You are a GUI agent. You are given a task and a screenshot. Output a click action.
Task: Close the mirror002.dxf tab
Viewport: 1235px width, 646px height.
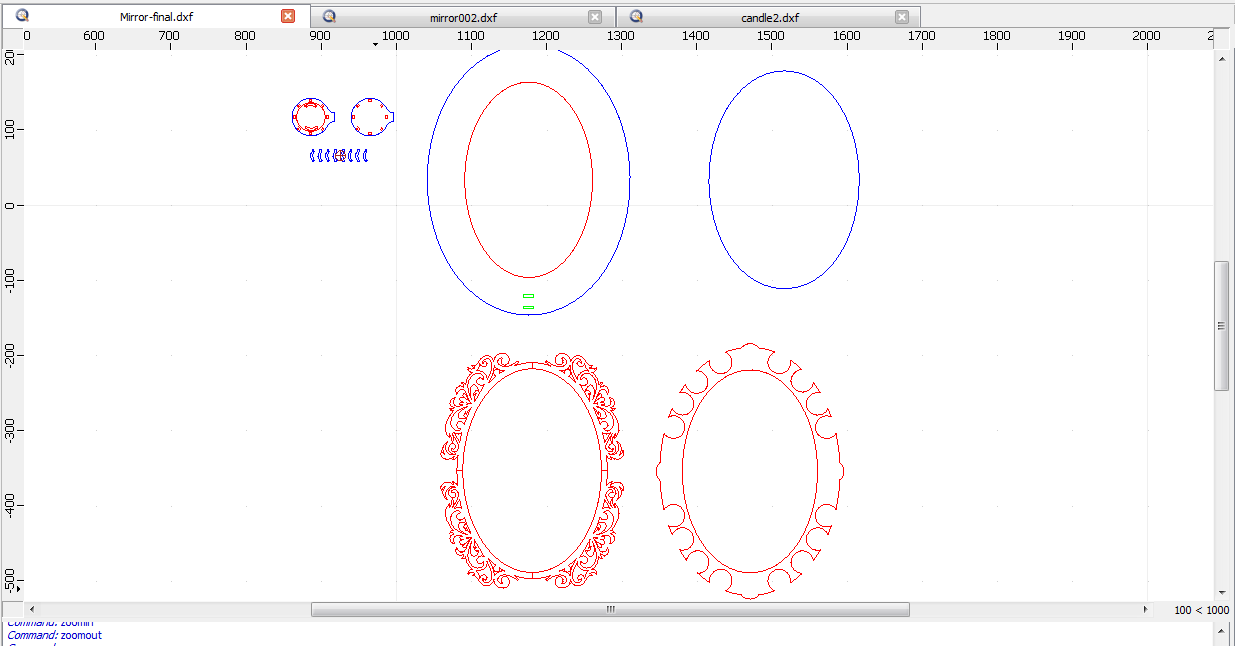595,17
